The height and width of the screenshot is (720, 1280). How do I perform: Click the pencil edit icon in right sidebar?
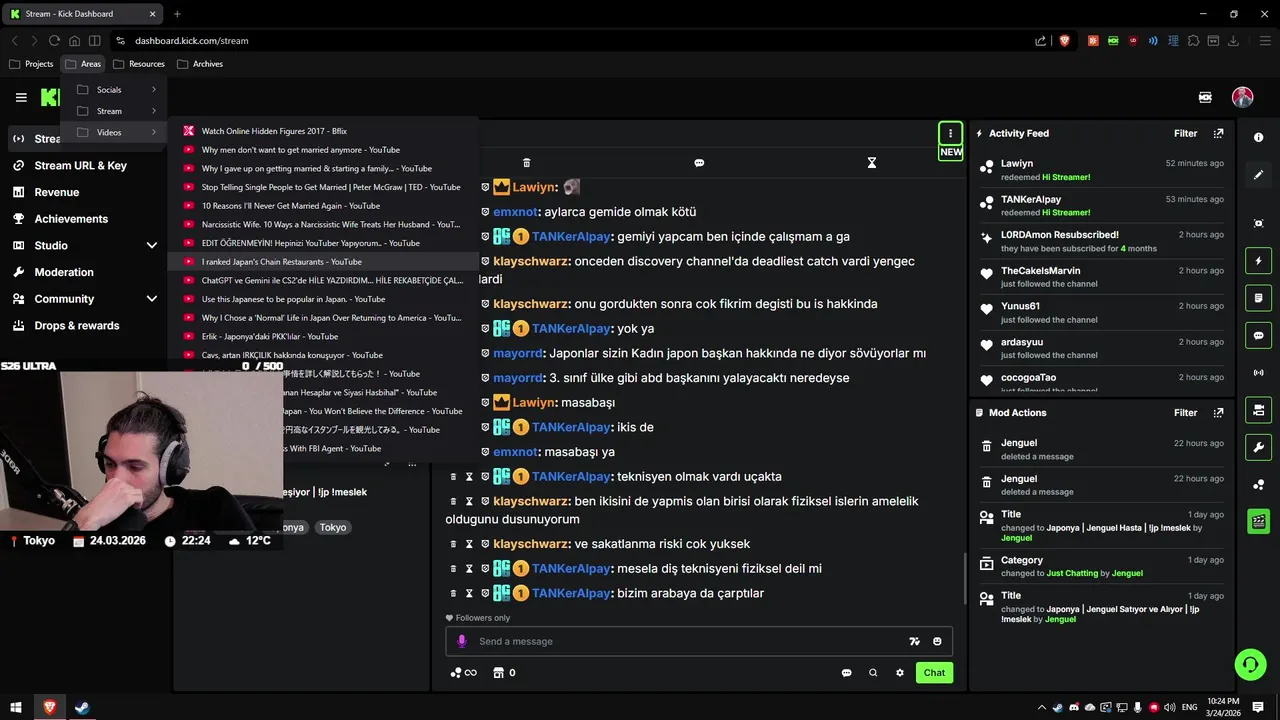pos(1259,174)
